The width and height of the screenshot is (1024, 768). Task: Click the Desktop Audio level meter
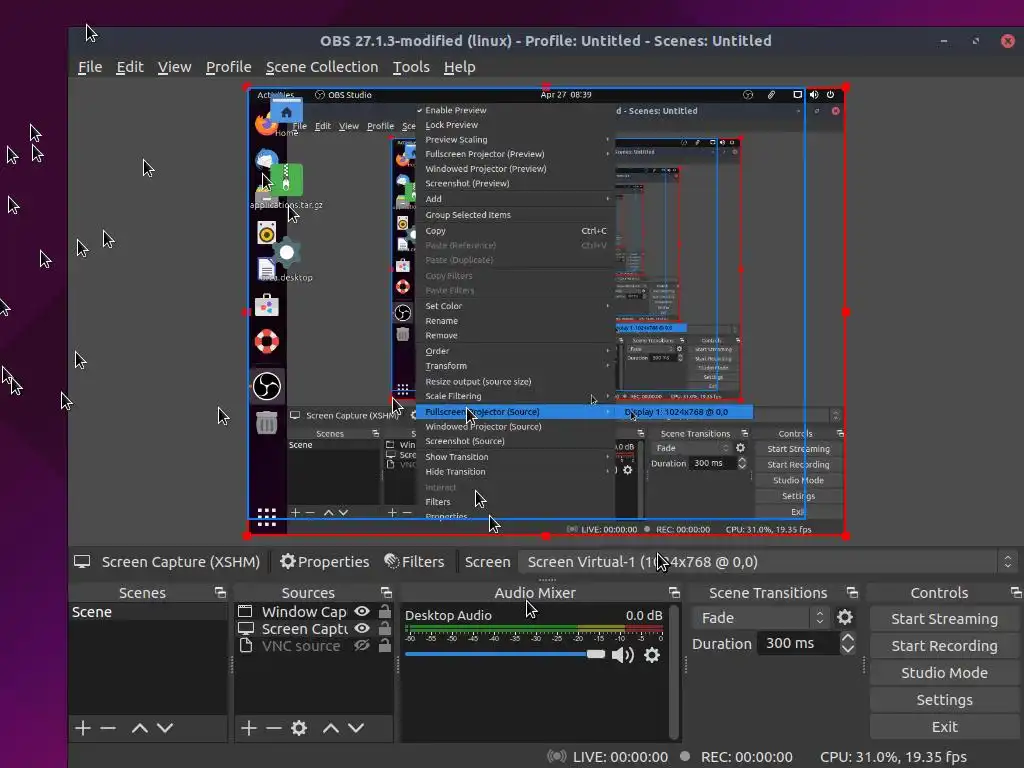pyautogui.click(x=534, y=630)
